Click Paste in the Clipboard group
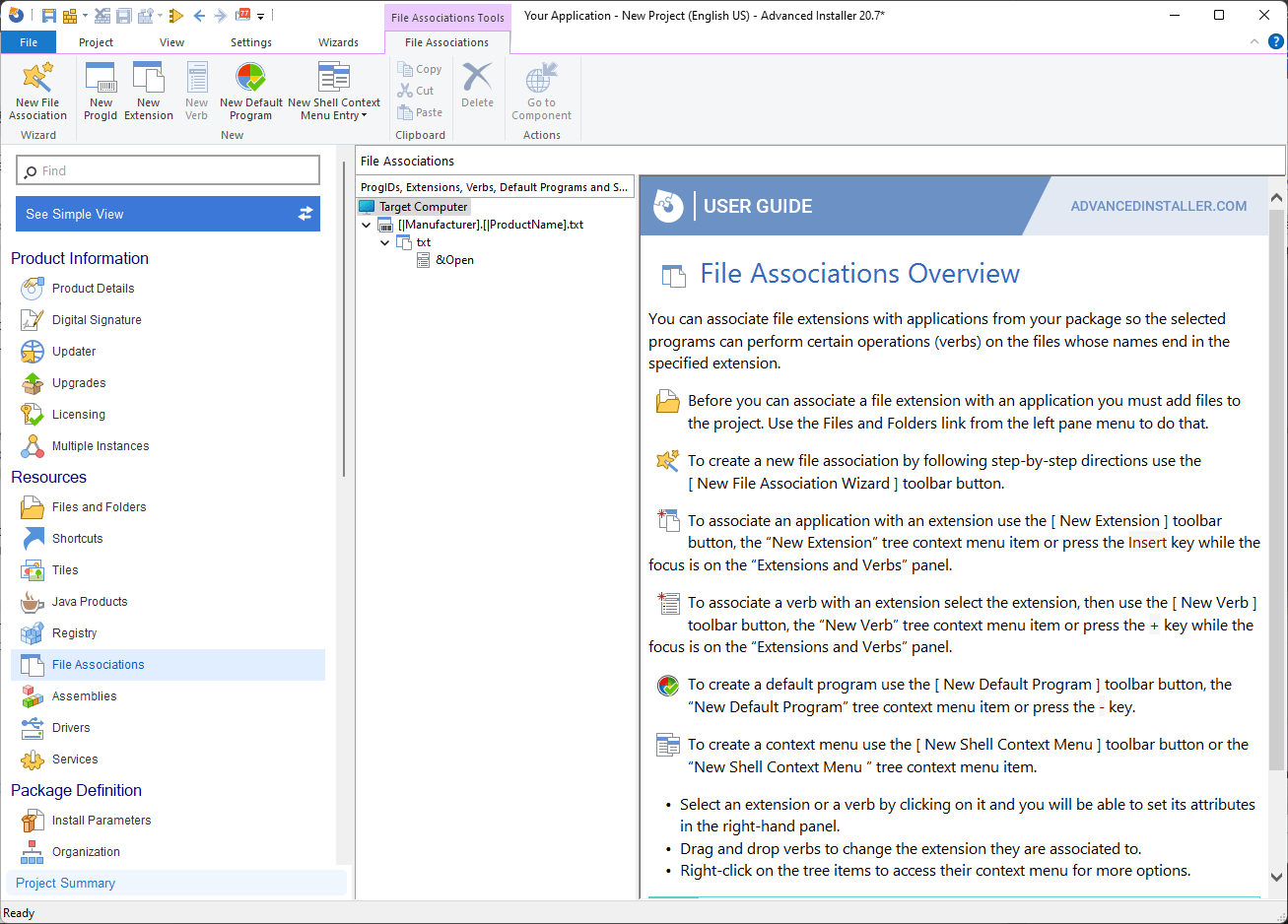The height and width of the screenshot is (924, 1288). [420, 112]
